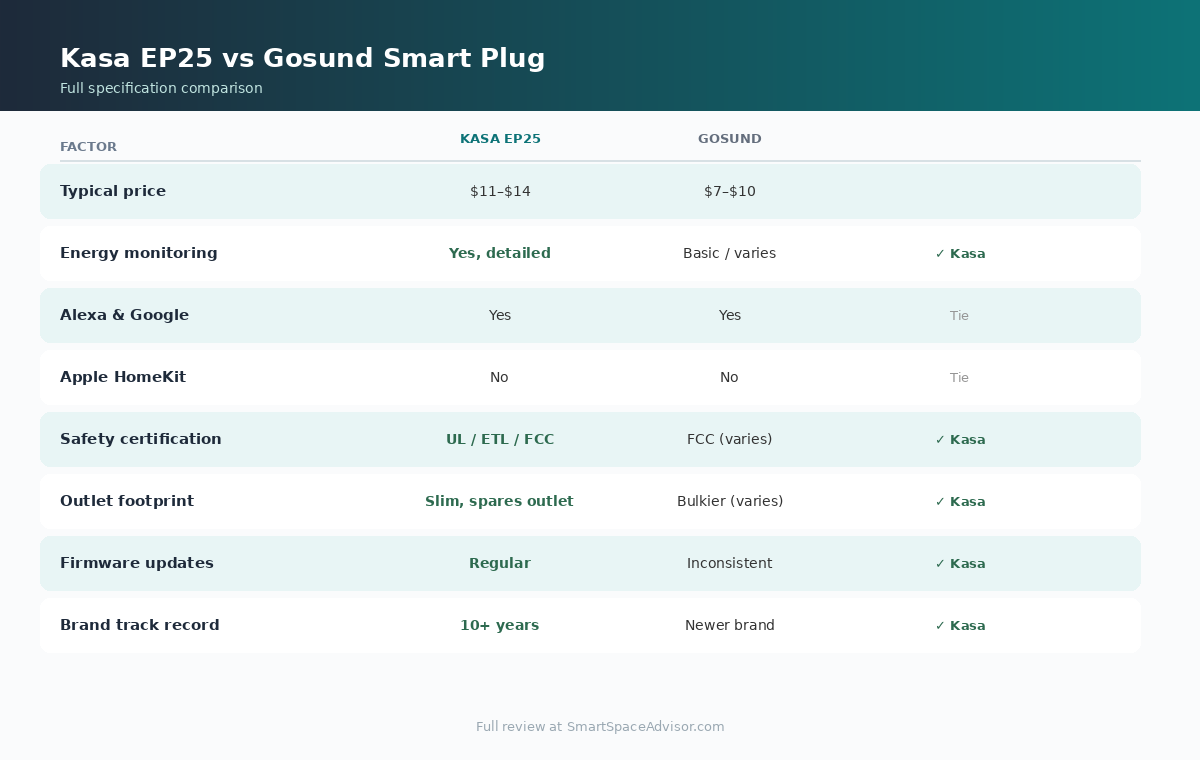Click the 'Regular' firmware cell
1200x760 pixels.
click(x=500, y=563)
